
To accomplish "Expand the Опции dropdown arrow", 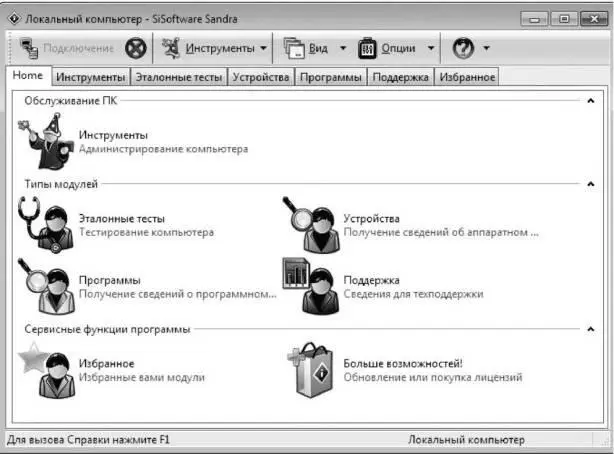I will tap(431, 48).
